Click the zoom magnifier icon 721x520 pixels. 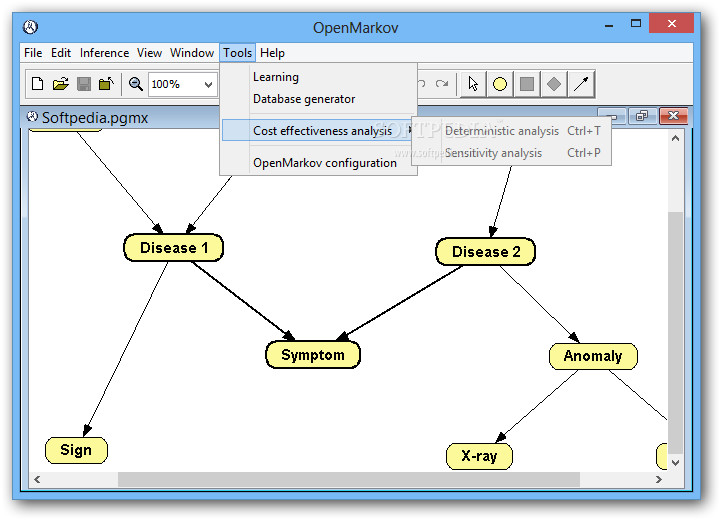(x=135, y=84)
